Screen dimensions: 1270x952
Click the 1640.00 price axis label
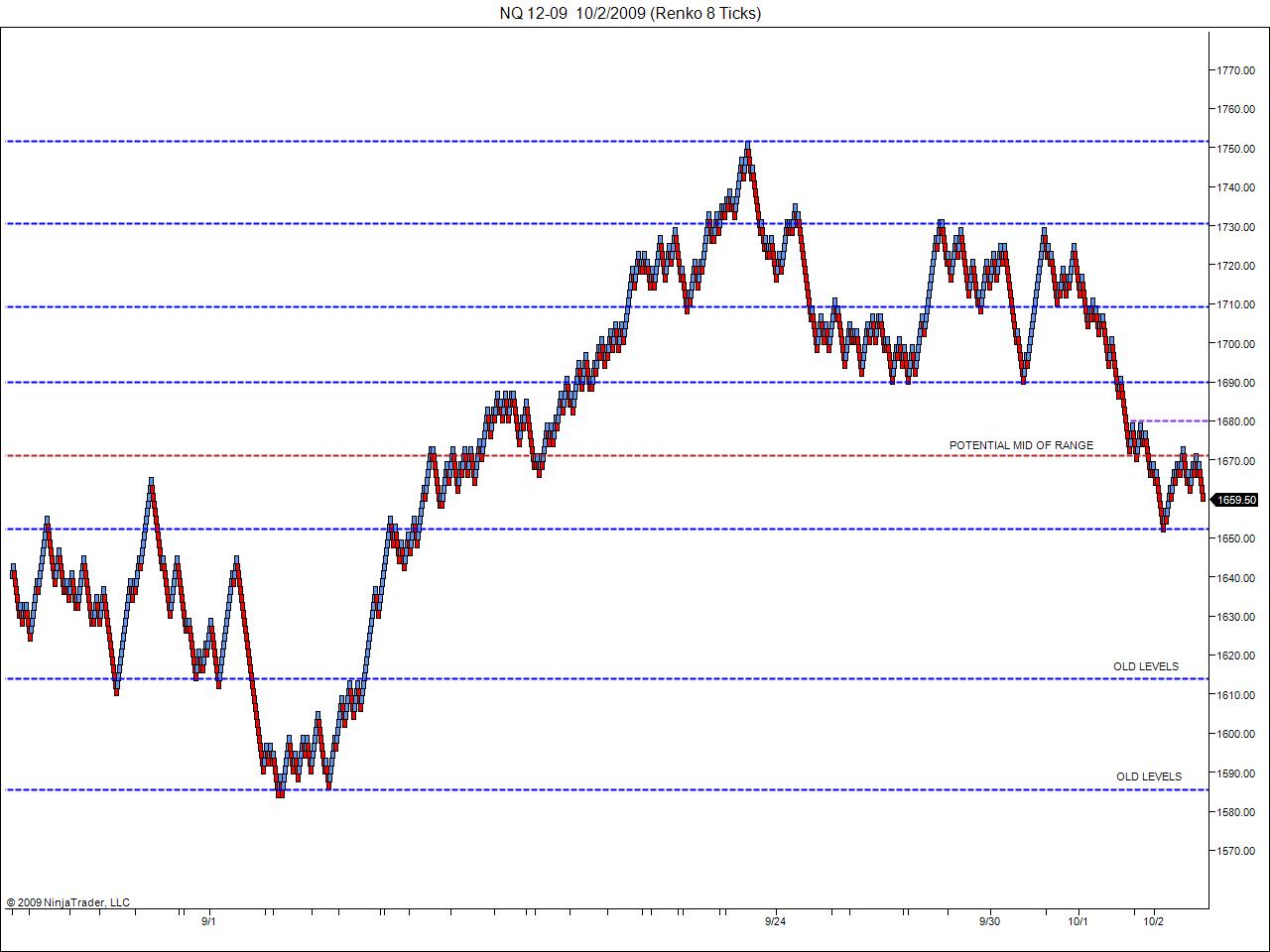coord(1236,578)
